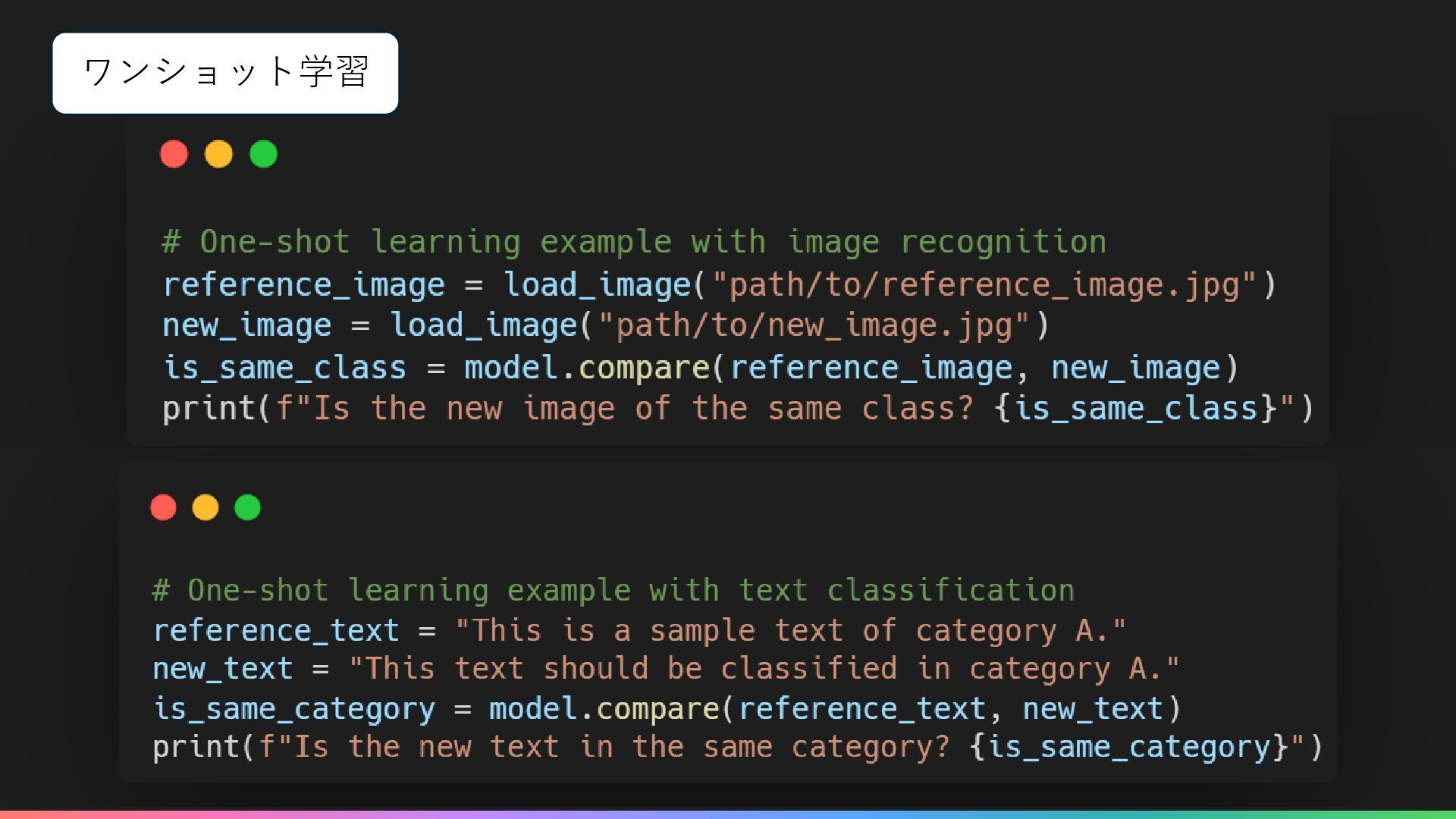This screenshot has height=819, width=1456.
Task: Click the text classification comment line
Action: click(x=613, y=590)
